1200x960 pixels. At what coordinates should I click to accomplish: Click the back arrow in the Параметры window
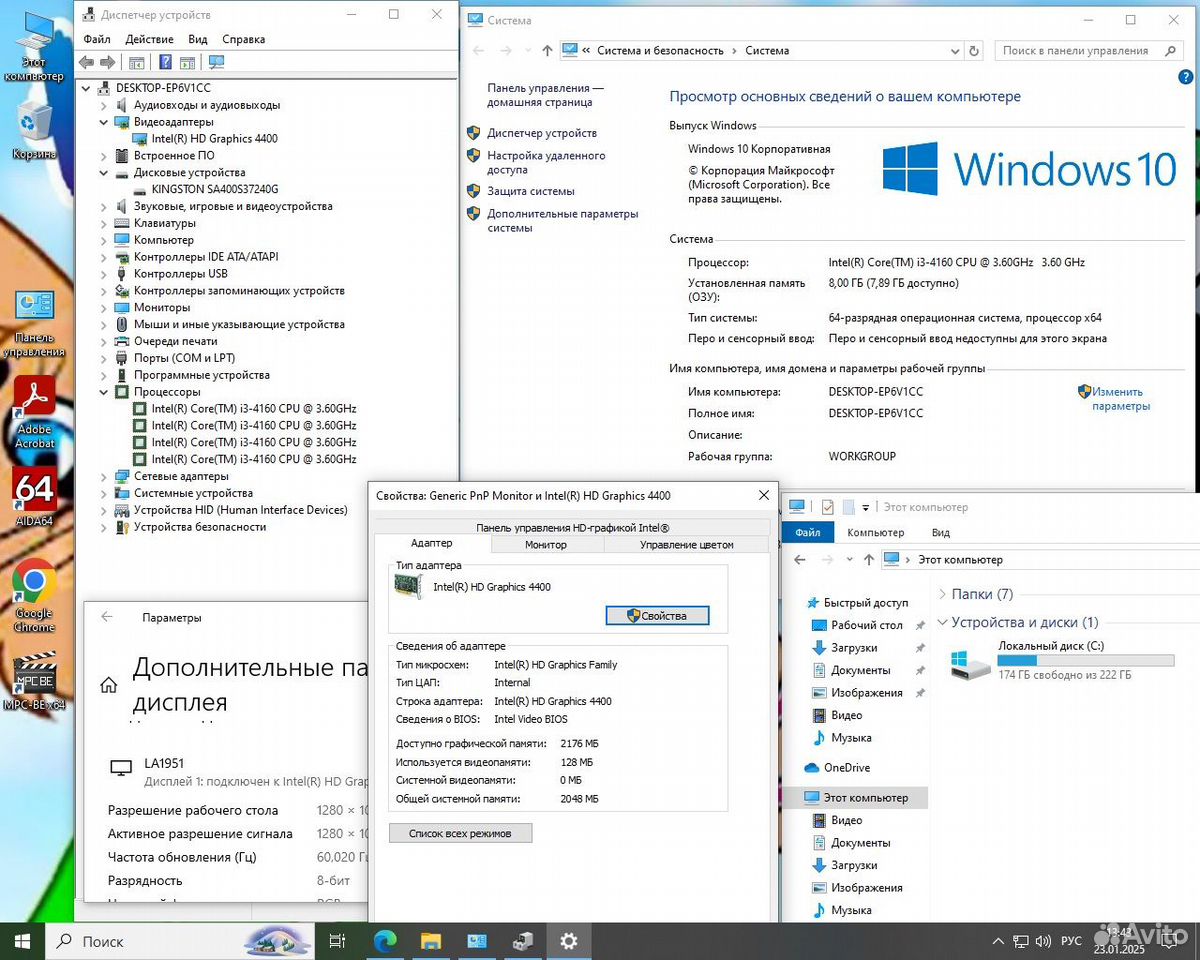pos(107,618)
